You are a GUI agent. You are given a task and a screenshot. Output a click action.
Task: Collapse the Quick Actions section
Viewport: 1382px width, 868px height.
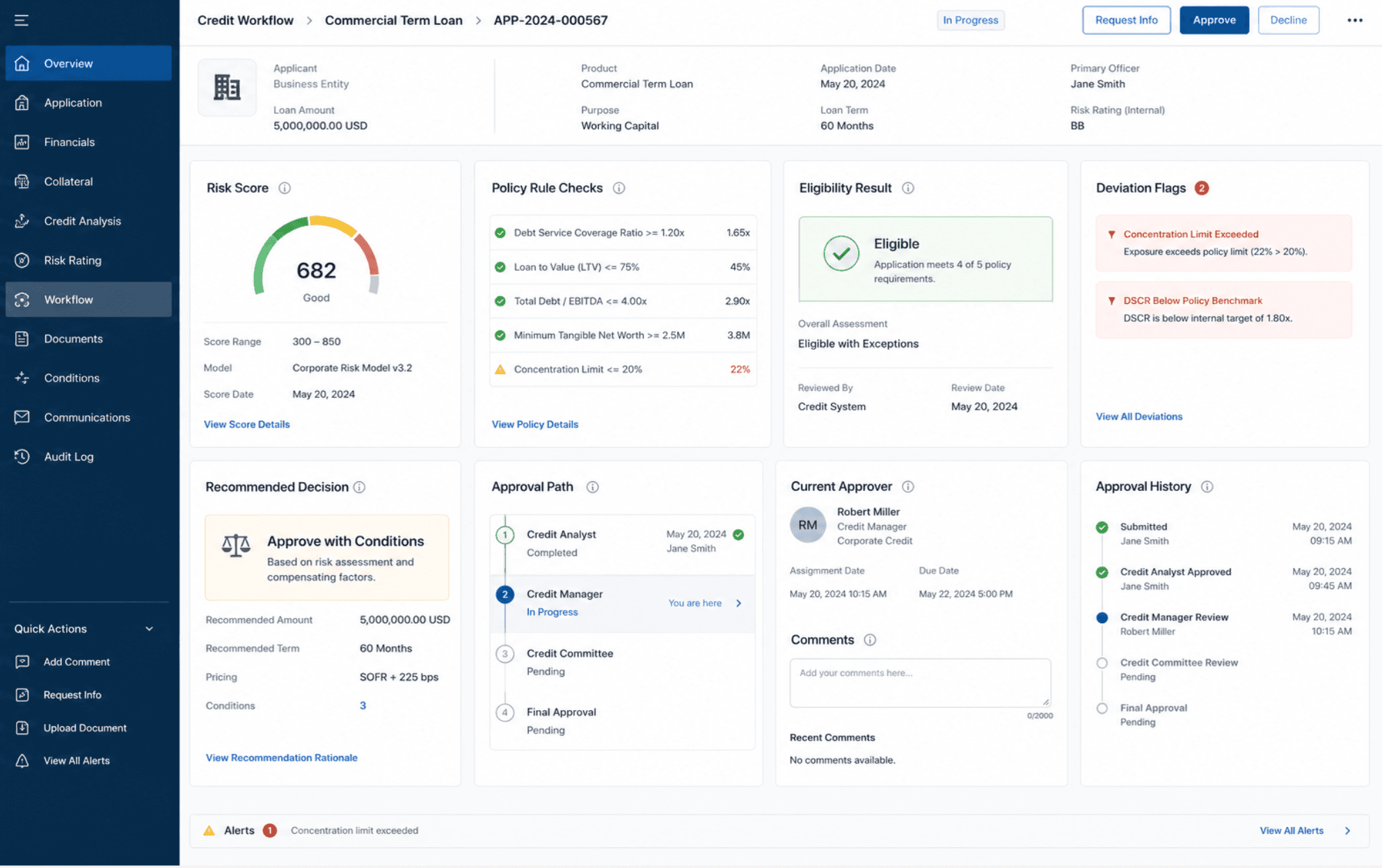149,629
